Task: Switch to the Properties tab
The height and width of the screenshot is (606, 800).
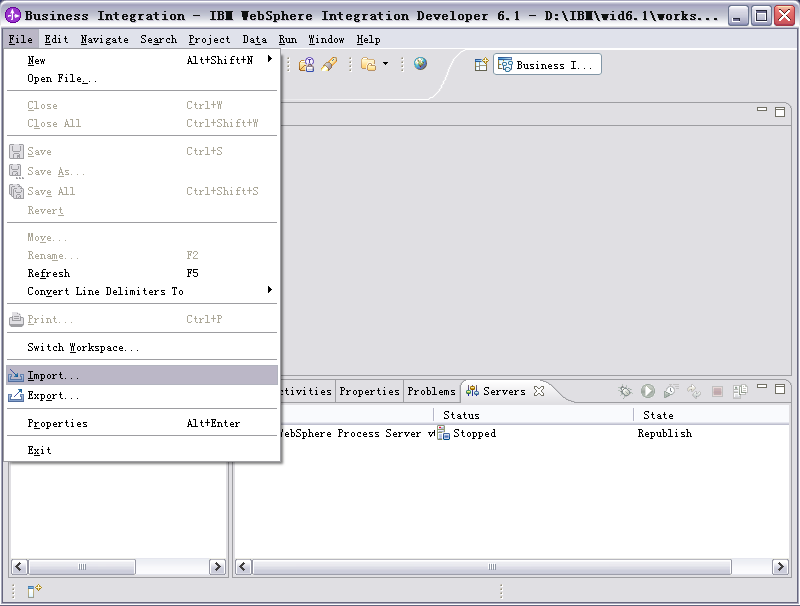Action: point(369,391)
